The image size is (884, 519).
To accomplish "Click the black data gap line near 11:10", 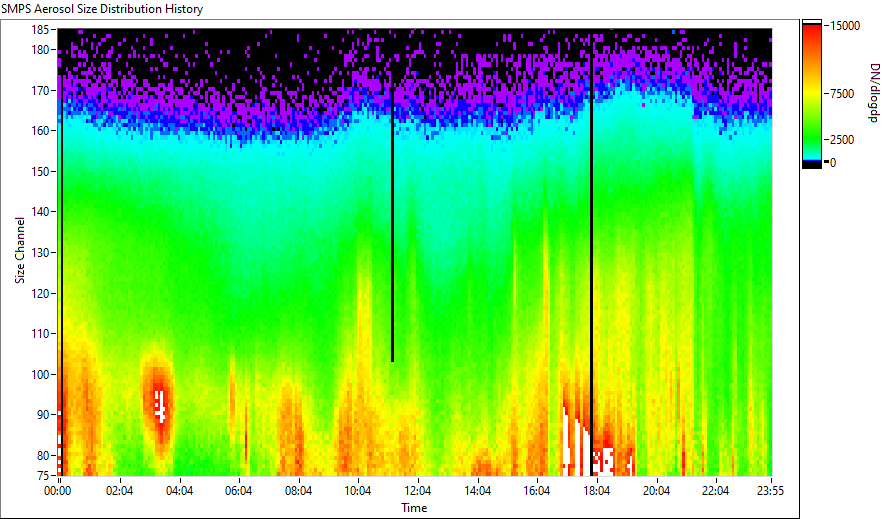I will pyautogui.click(x=392, y=223).
